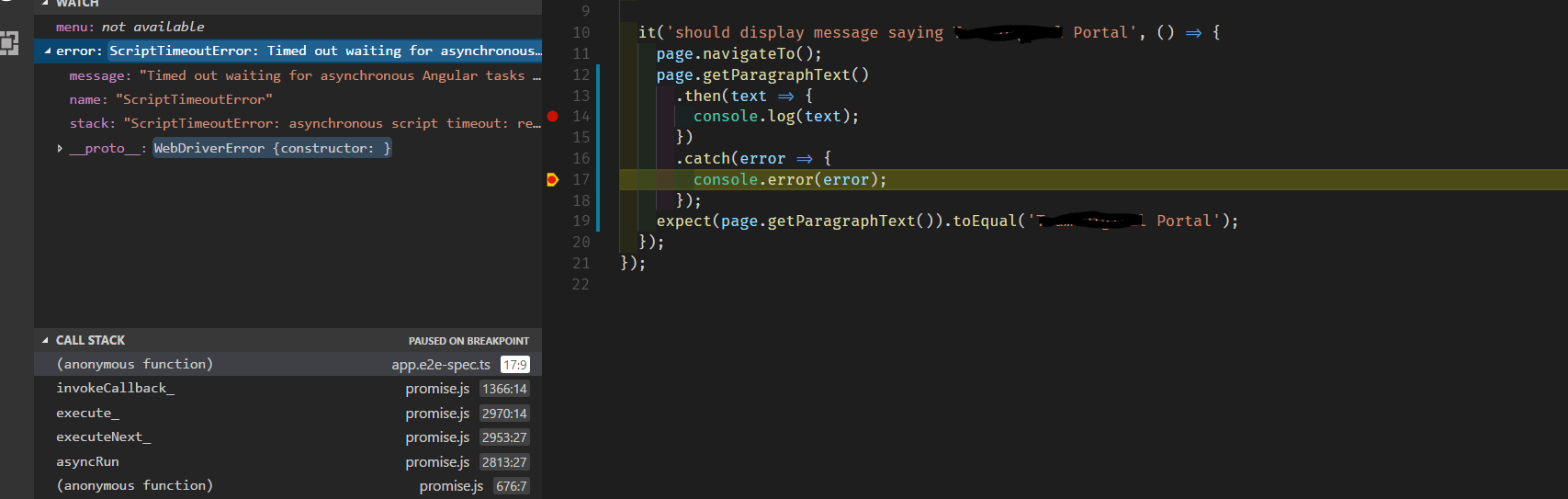Click the console.error(error) code line
The width and height of the screenshot is (1568, 499).
tap(790, 179)
